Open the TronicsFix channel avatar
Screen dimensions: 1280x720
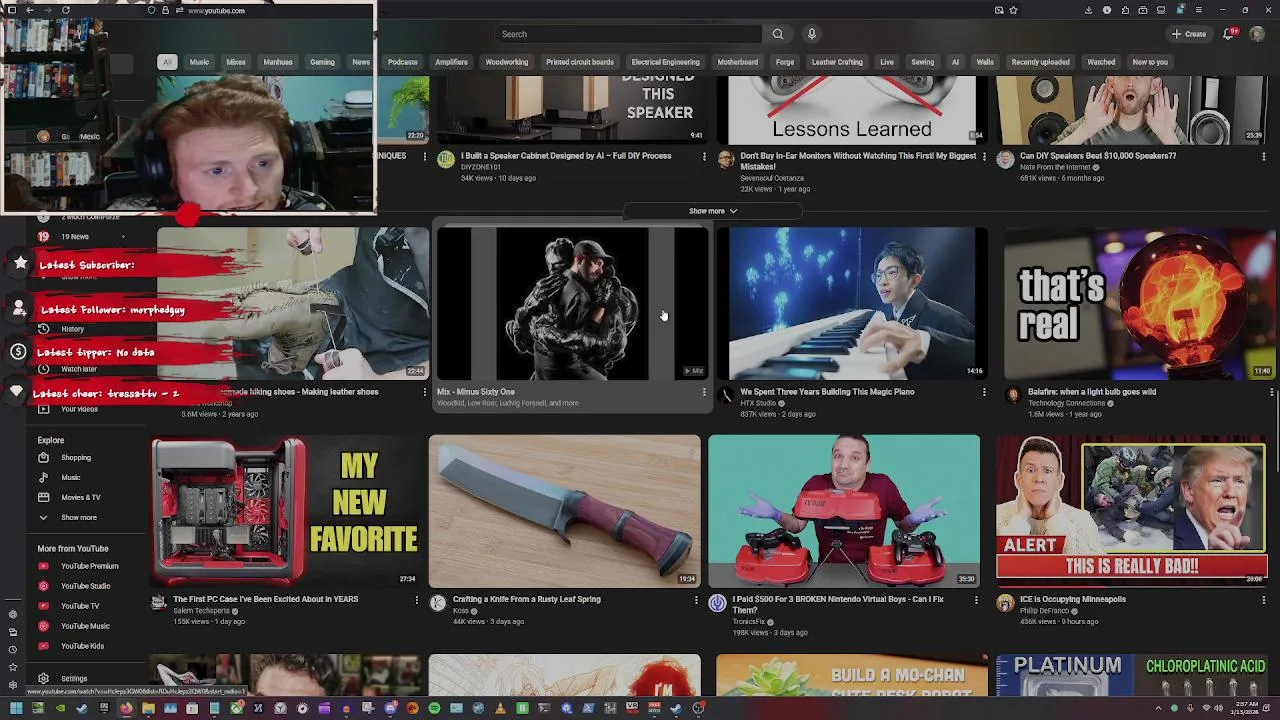click(x=717, y=602)
